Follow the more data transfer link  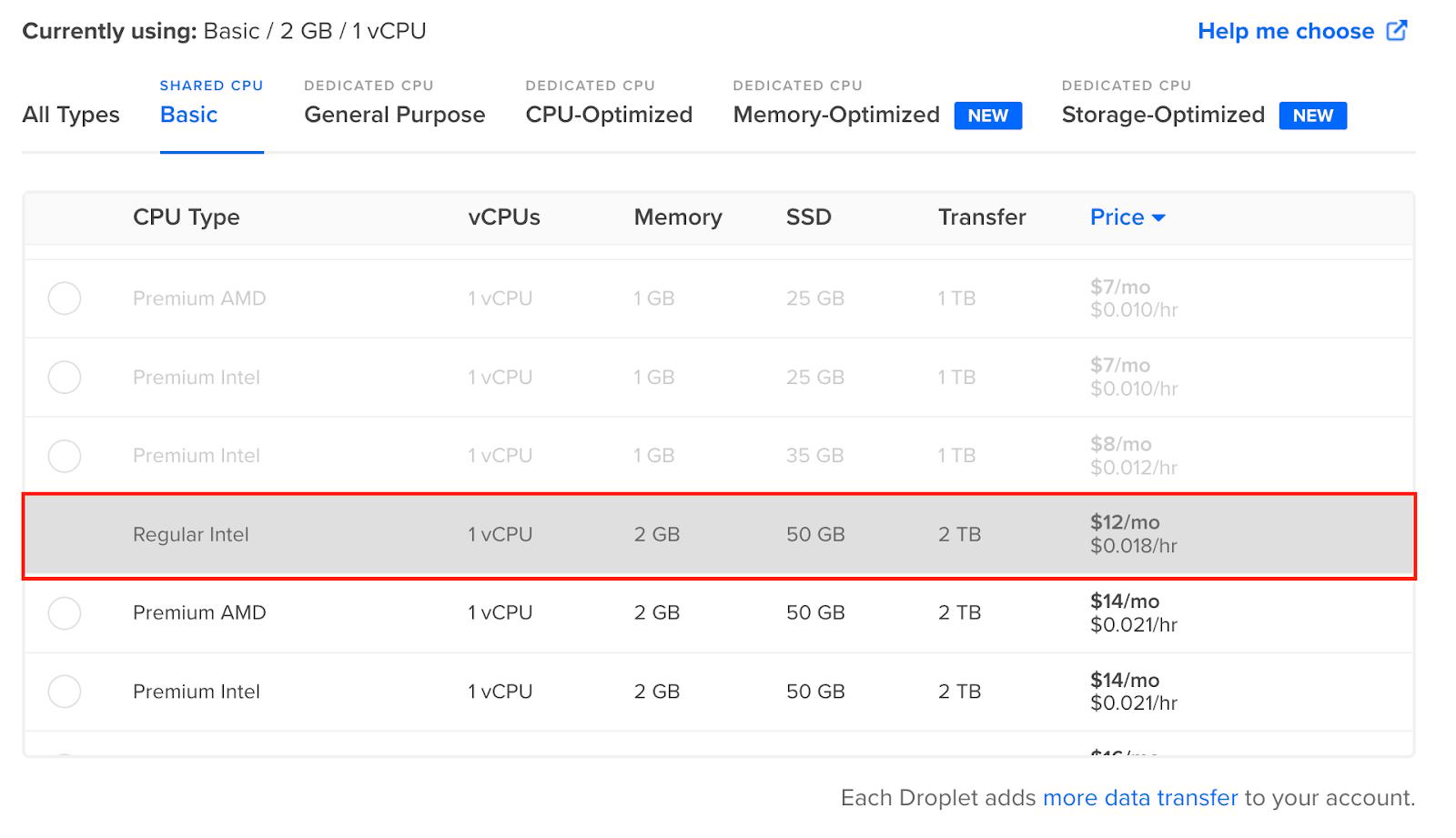[x=1140, y=798]
